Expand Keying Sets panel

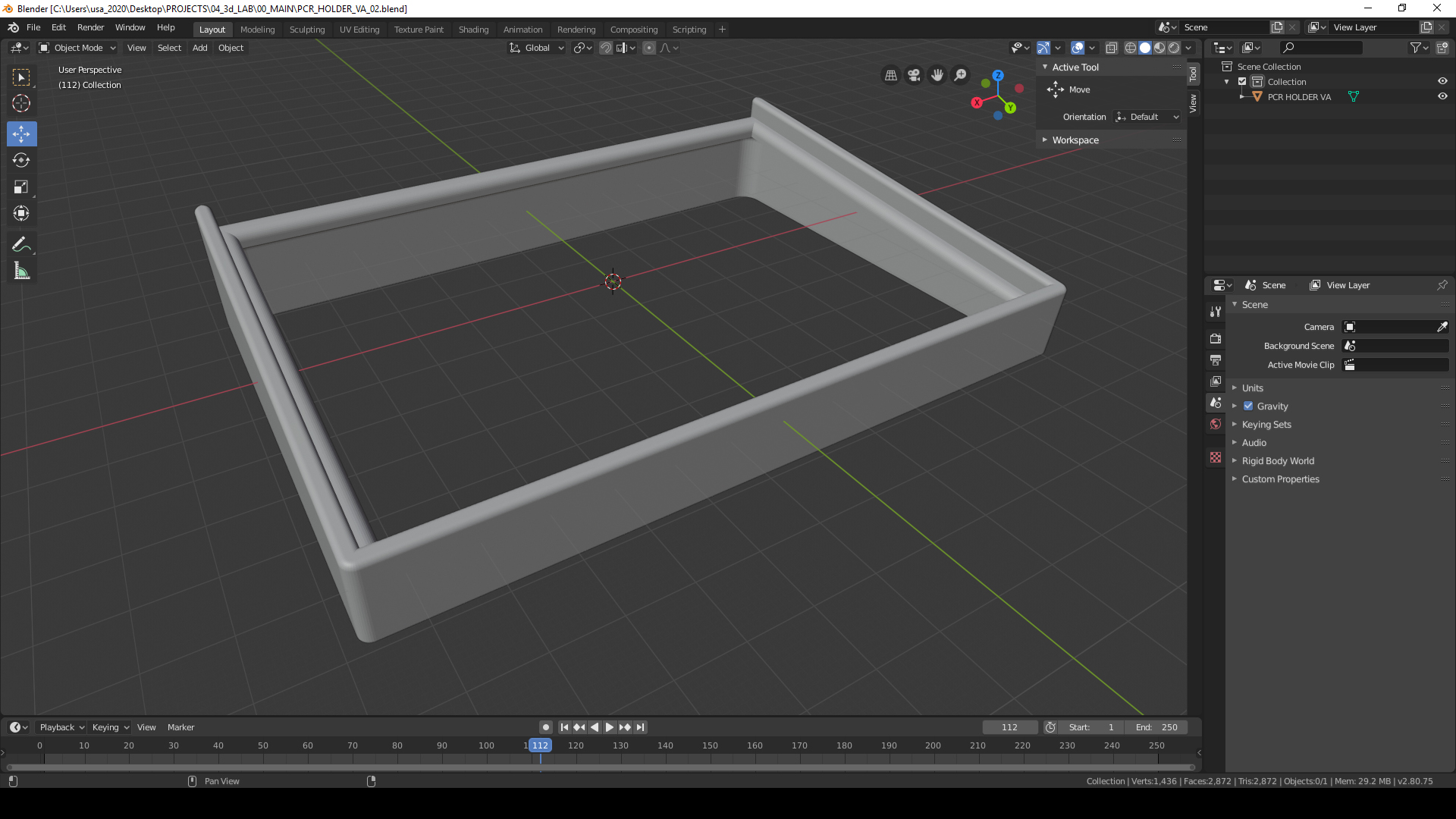[x=1266, y=425]
